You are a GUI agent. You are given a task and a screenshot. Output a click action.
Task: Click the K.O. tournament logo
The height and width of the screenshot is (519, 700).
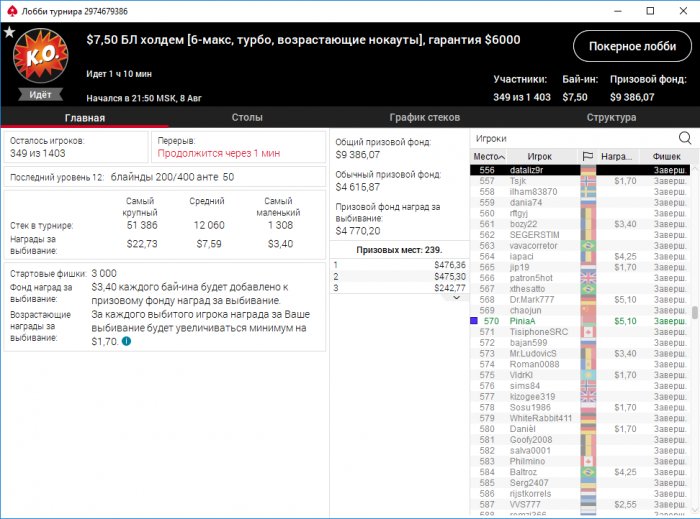point(41,56)
